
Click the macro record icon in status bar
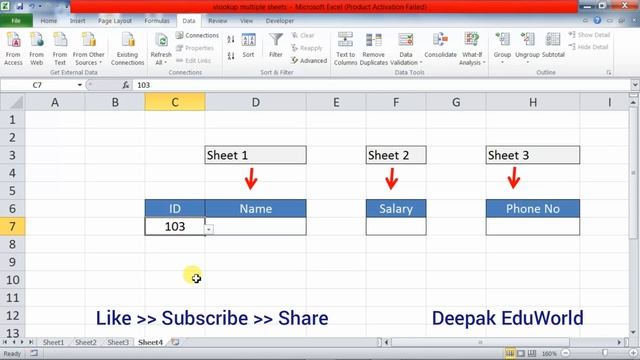coord(34,353)
